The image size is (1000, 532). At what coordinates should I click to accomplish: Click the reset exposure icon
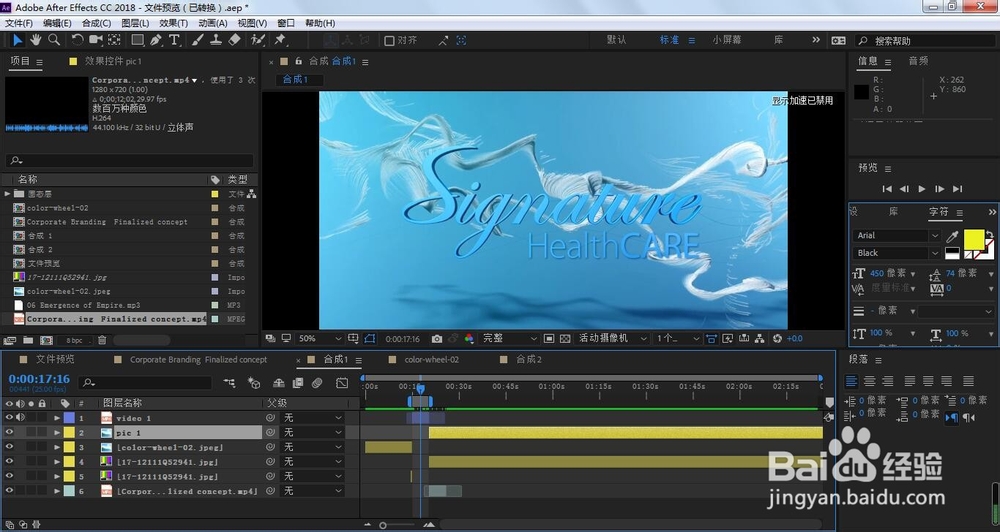(x=777, y=339)
